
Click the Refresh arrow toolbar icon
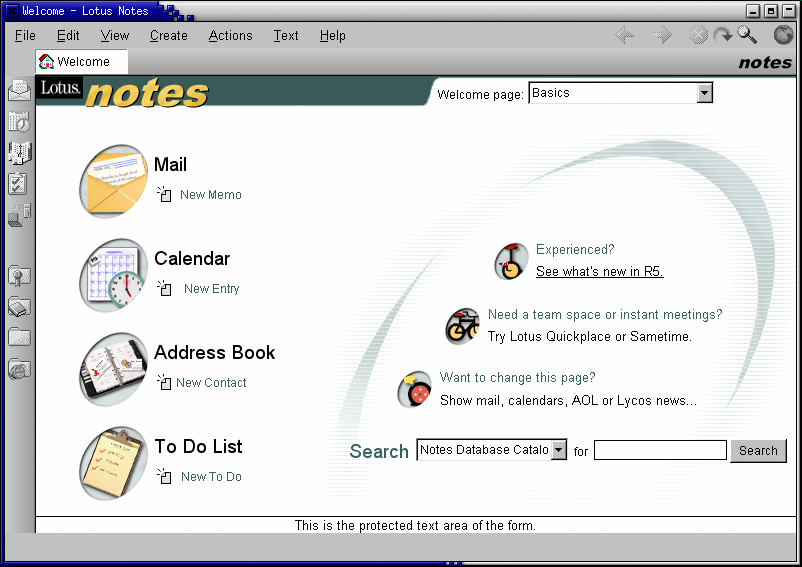click(x=723, y=36)
